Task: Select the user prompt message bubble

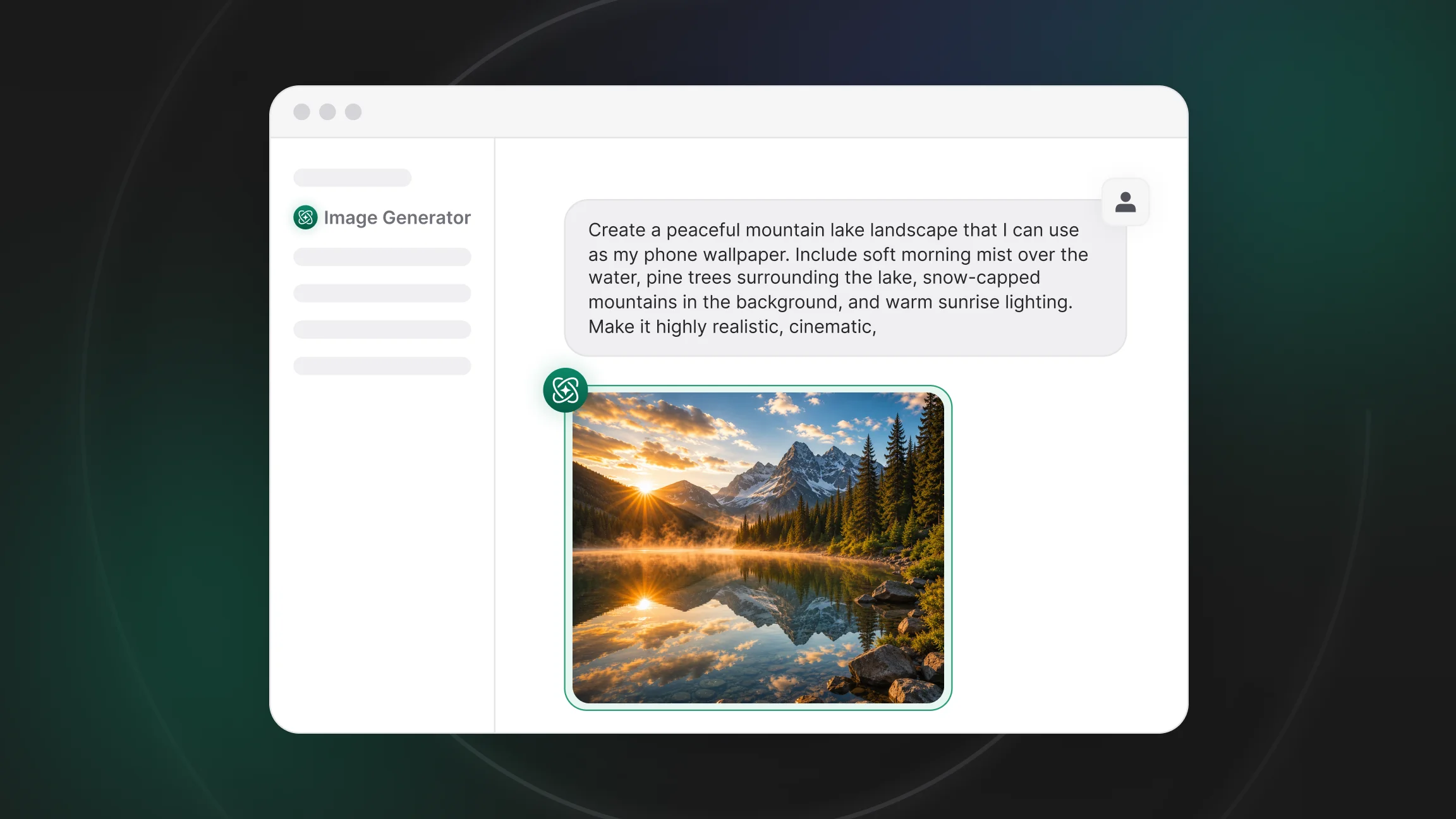Action: point(846,278)
